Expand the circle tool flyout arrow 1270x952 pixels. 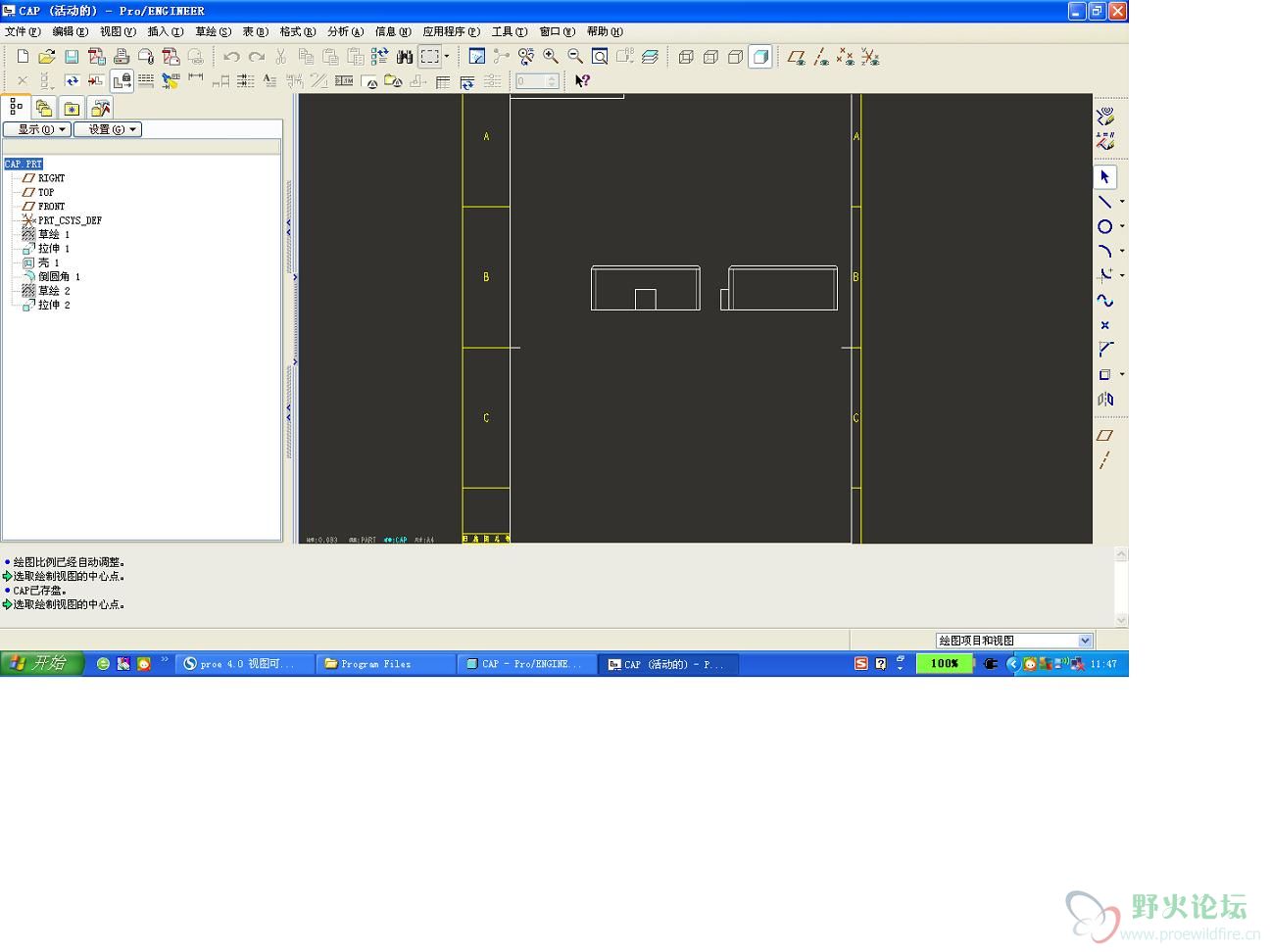(x=1122, y=226)
